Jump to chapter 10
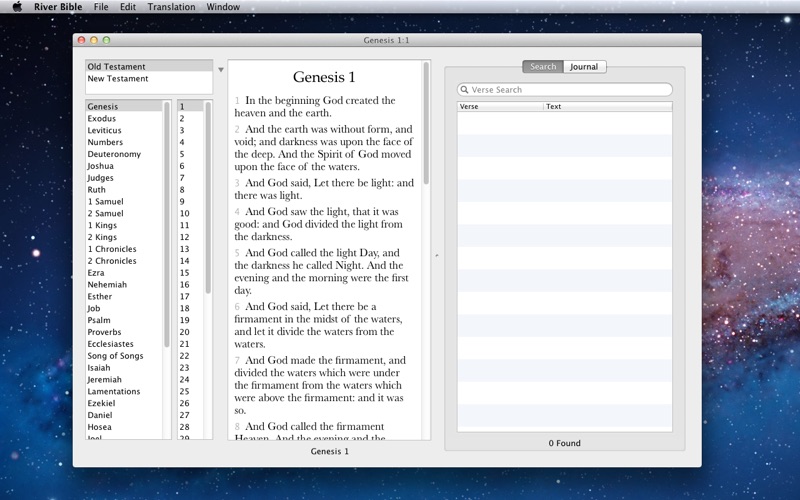The image size is (800, 500). (184, 213)
